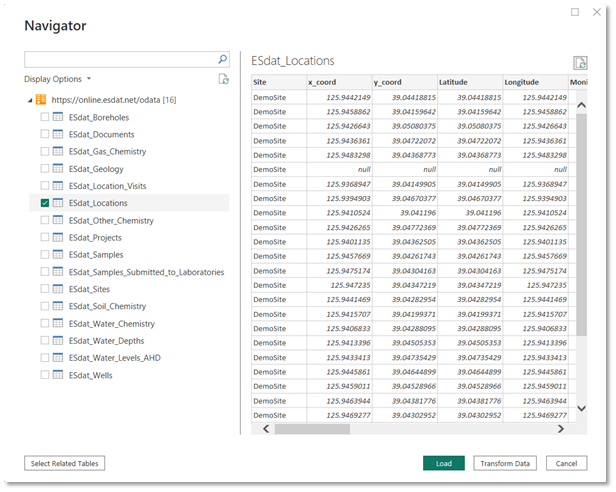Viewport: 616px width, 492px height.
Task: Check the ESdat_Water_Depths checkbox
Action: 45,340
